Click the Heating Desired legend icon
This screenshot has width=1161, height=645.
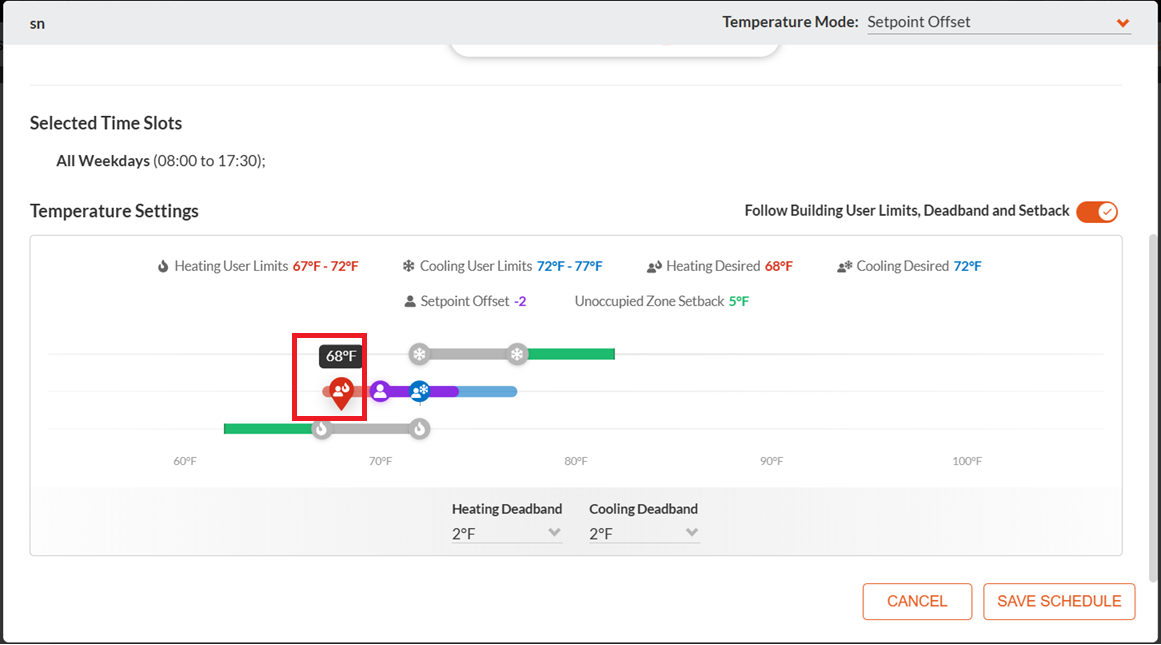[x=654, y=267]
